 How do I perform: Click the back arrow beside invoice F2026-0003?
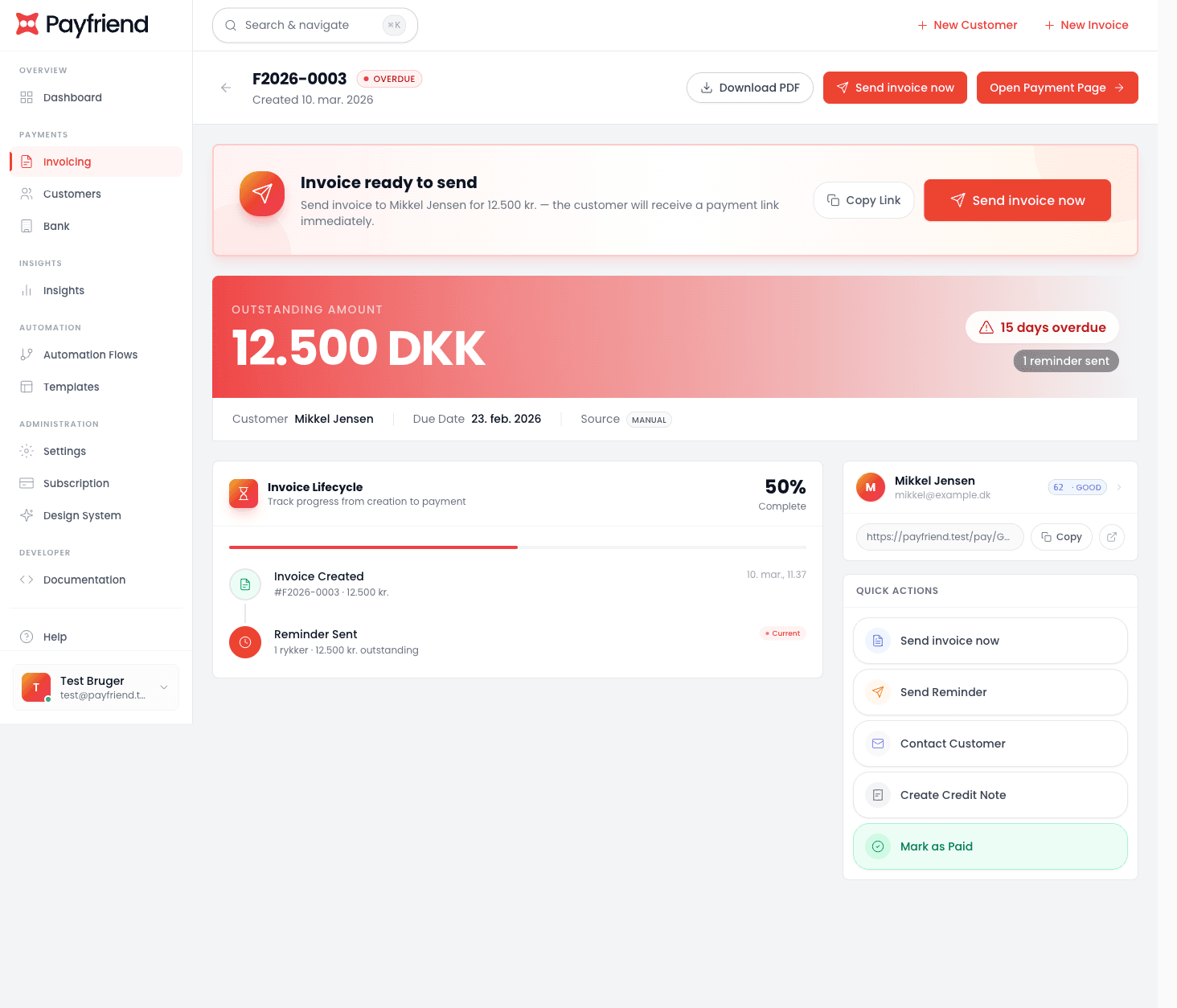226,88
